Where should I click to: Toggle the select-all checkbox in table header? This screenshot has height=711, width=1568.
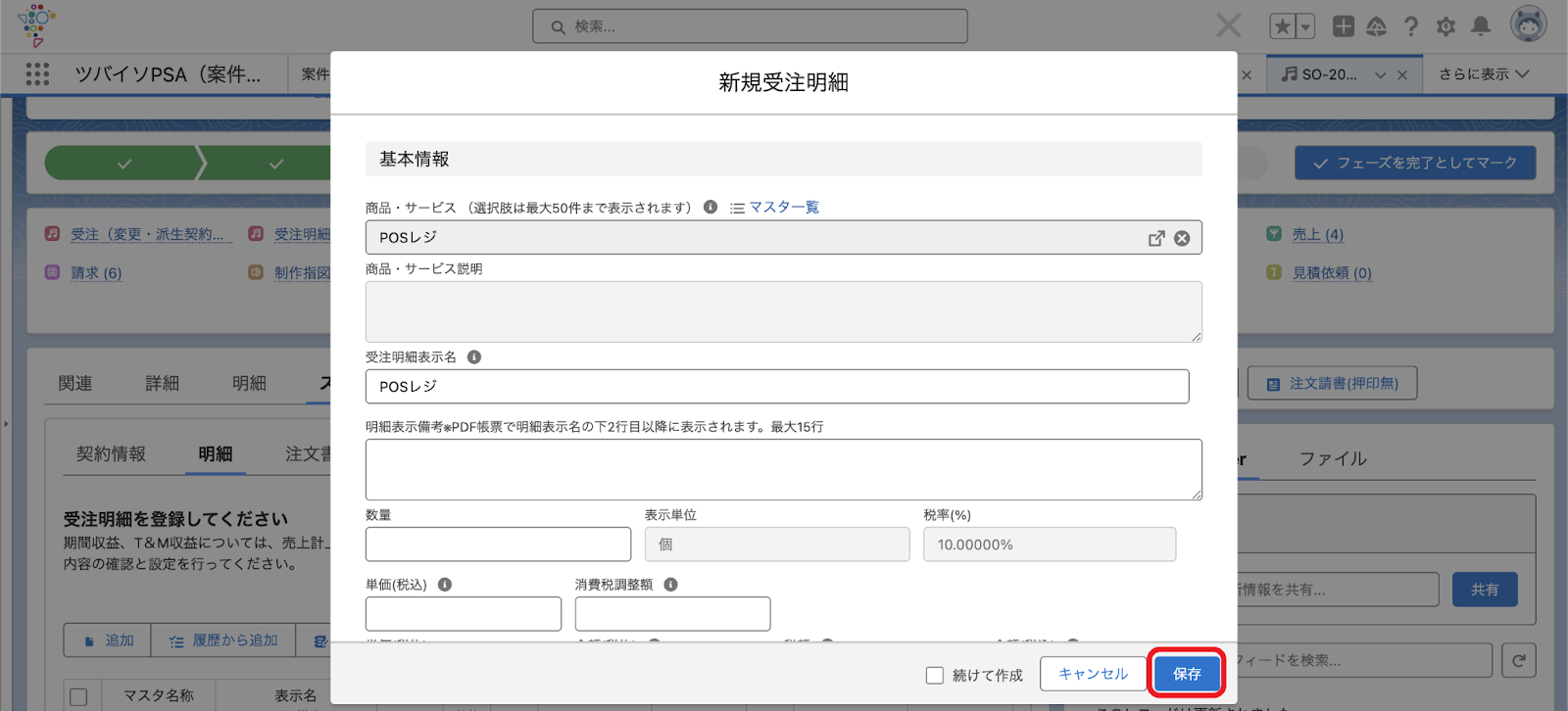[x=78, y=697]
